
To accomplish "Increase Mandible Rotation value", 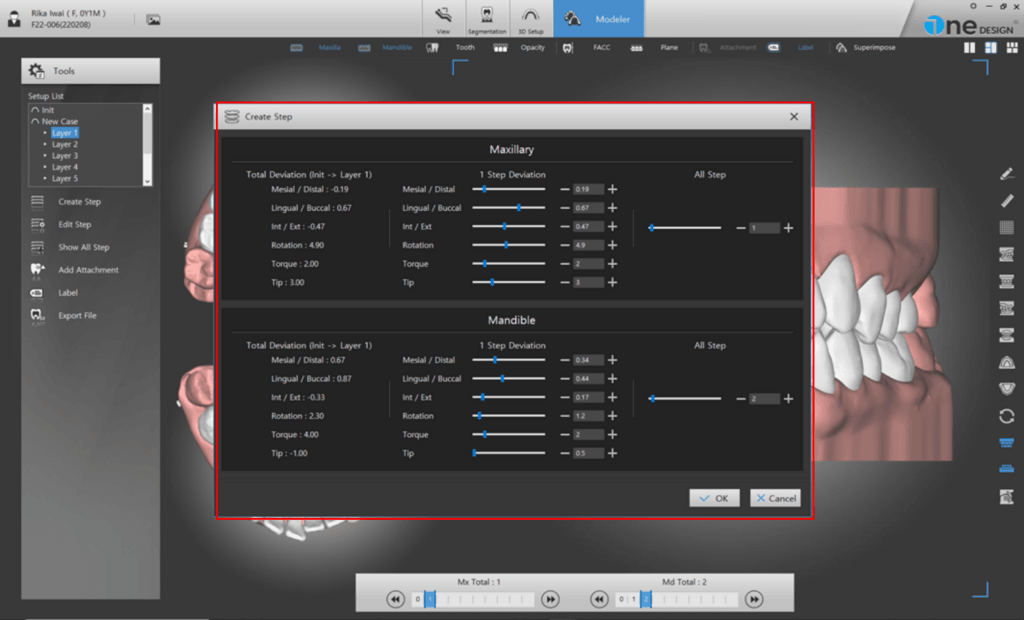I will (613, 416).
